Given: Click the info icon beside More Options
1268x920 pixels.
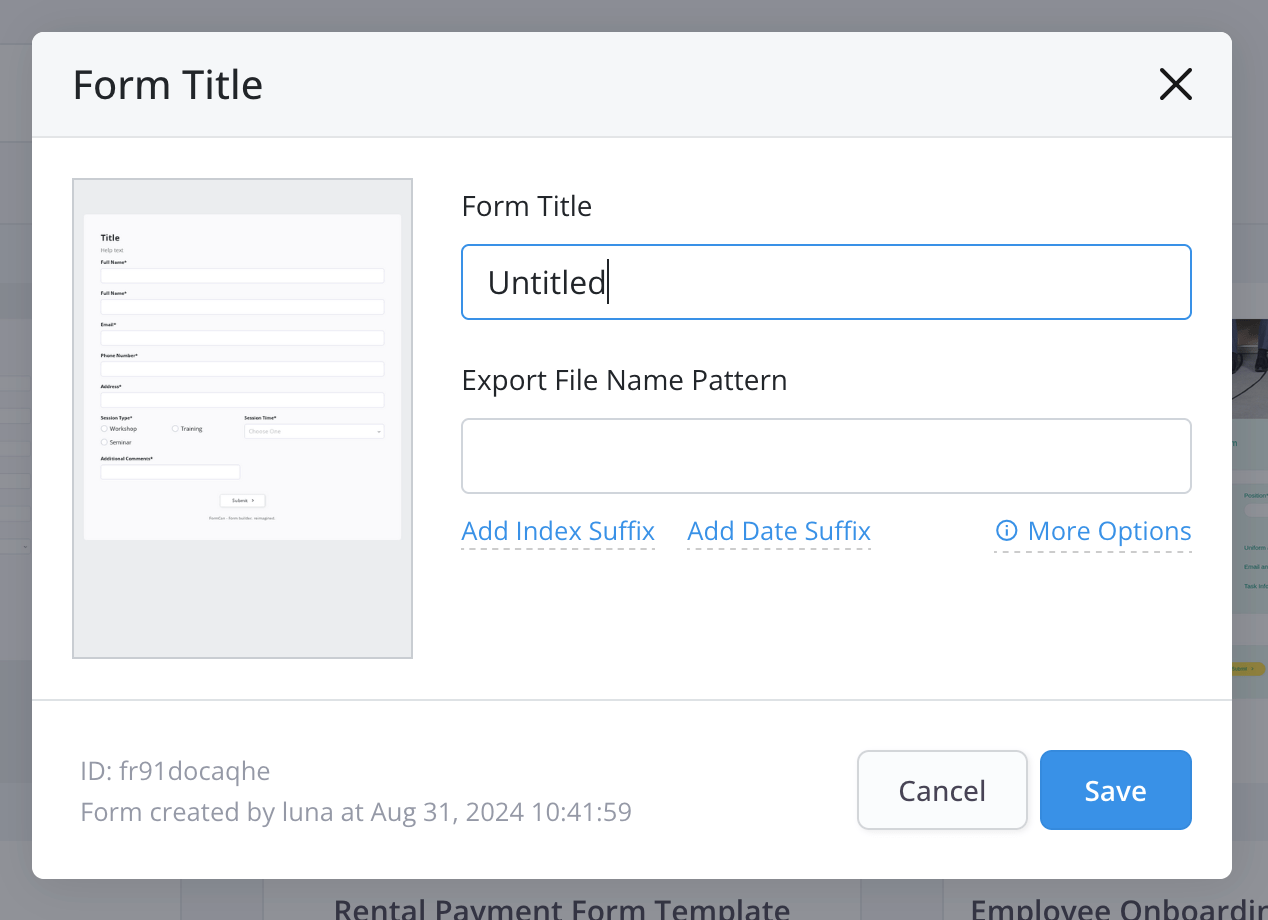Looking at the screenshot, I should click(1007, 531).
